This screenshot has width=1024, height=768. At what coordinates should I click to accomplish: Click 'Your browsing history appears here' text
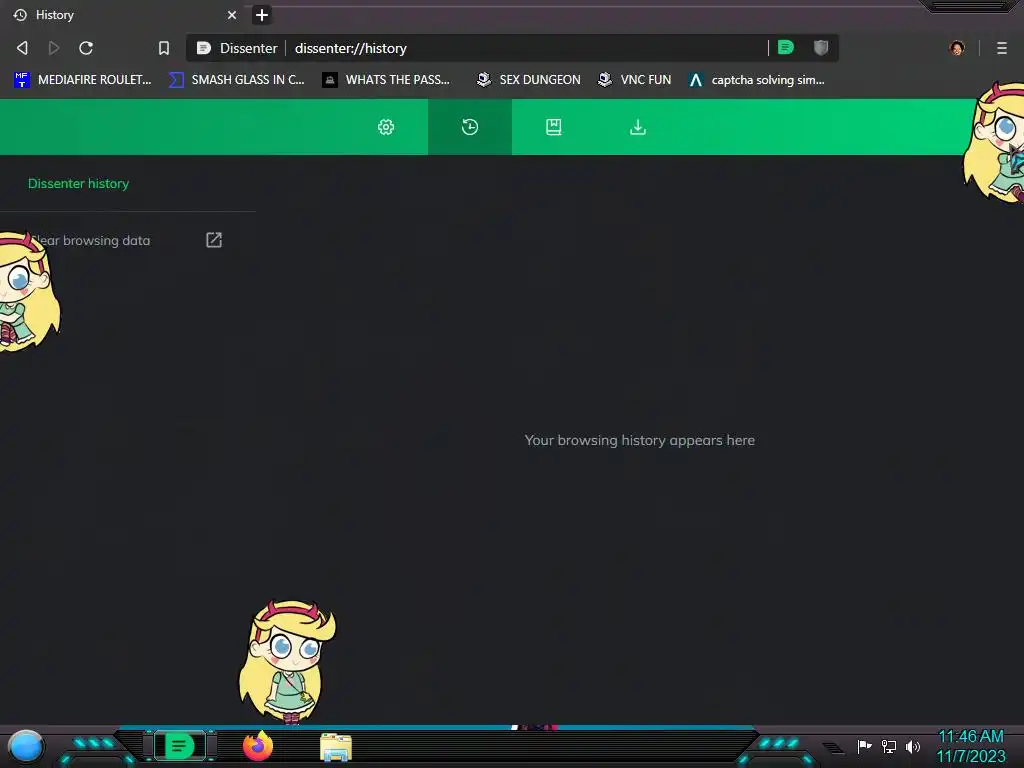[x=639, y=440]
